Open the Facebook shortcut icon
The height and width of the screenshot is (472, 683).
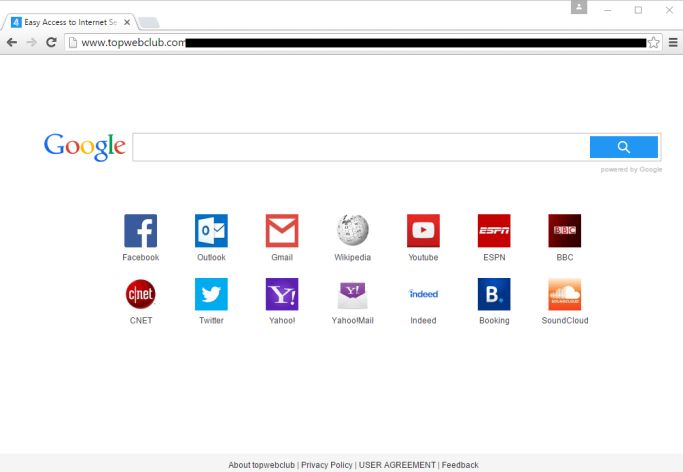pos(140,230)
